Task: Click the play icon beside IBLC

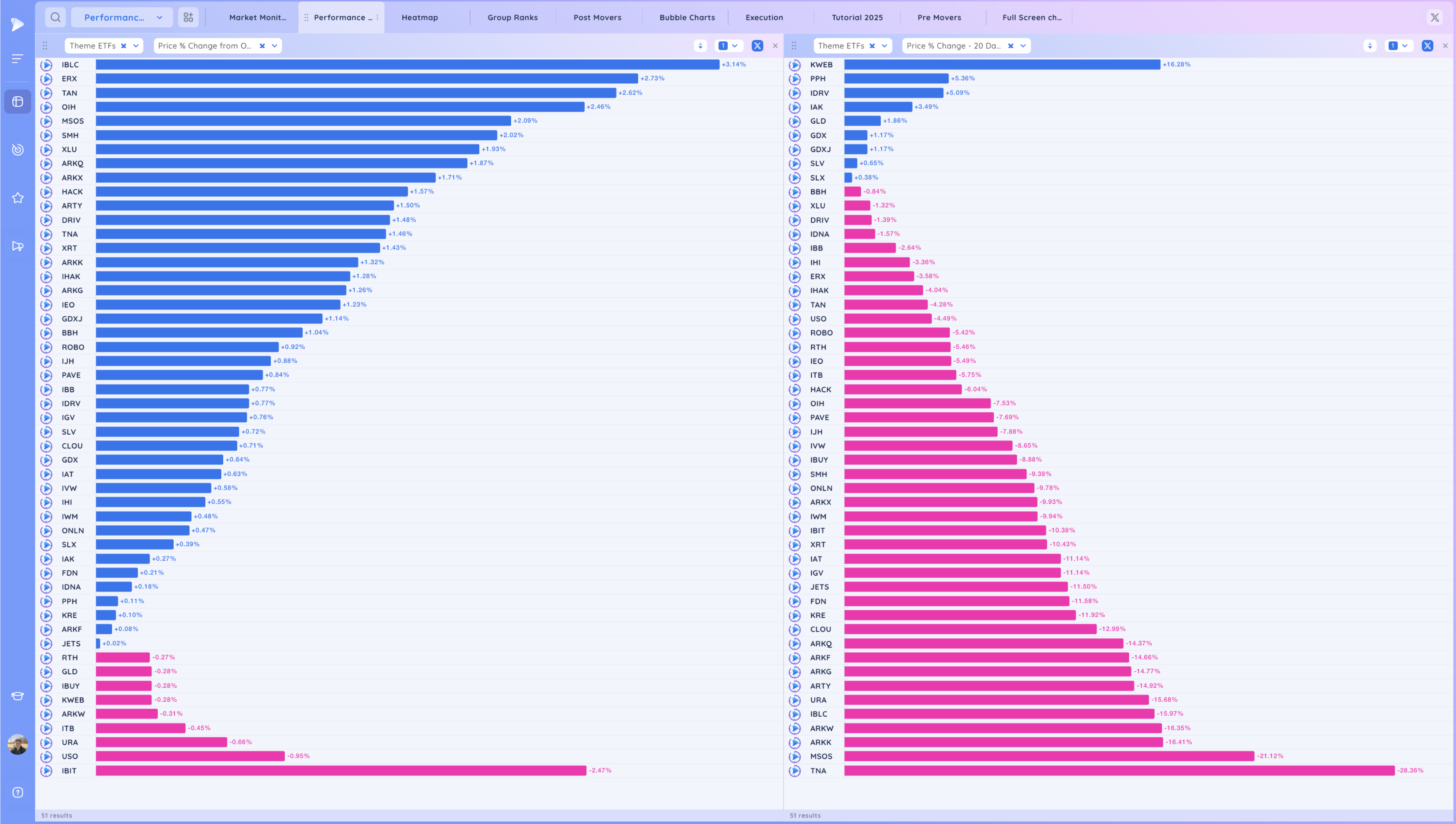Action: coord(46,64)
